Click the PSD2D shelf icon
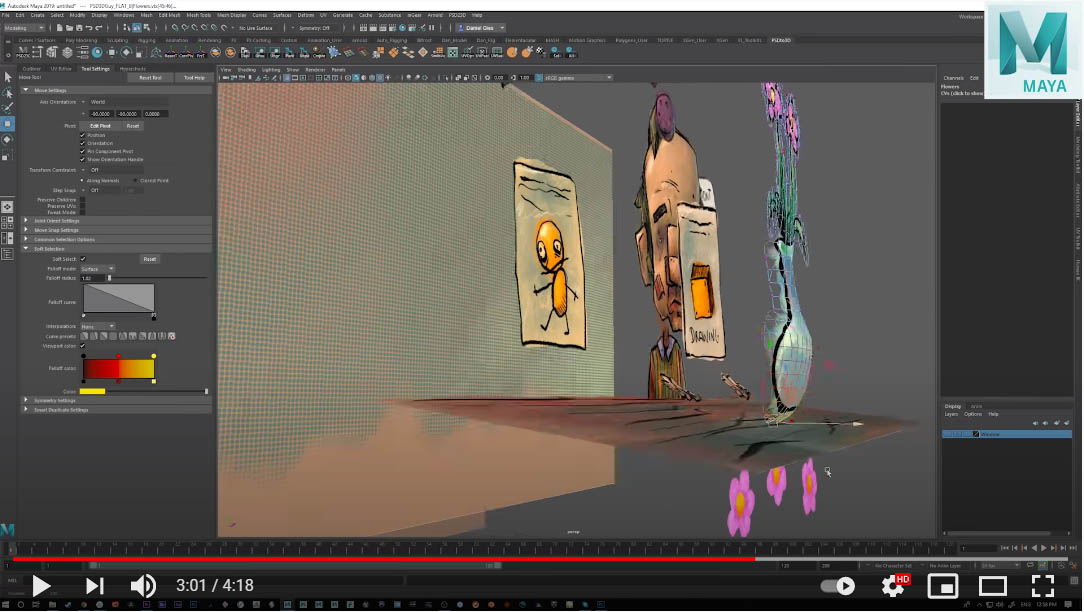The width and height of the screenshot is (1084, 612). (x=23, y=53)
